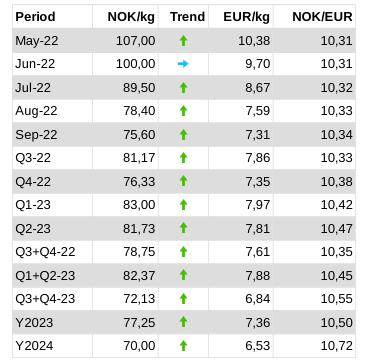Select the Trend column header

[x=187, y=17]
